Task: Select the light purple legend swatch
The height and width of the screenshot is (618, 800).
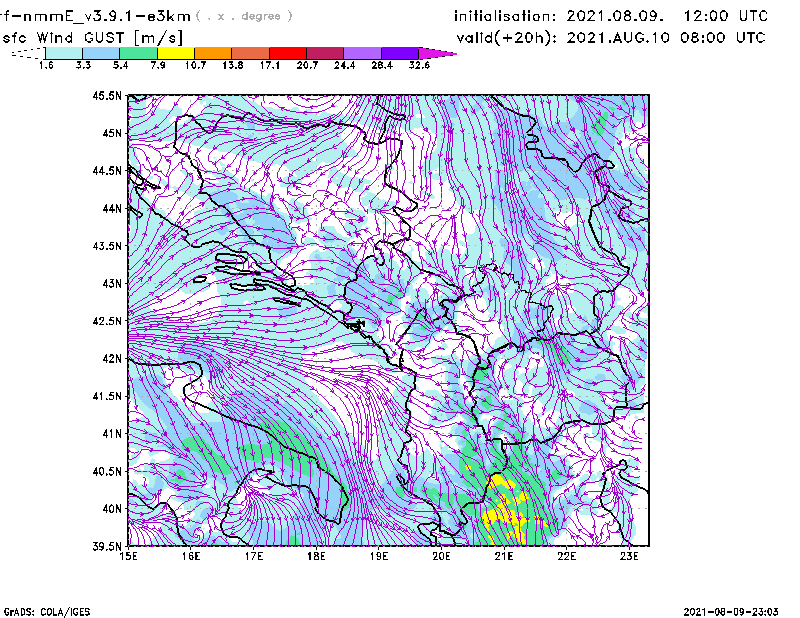Action: tap(363, 53)
